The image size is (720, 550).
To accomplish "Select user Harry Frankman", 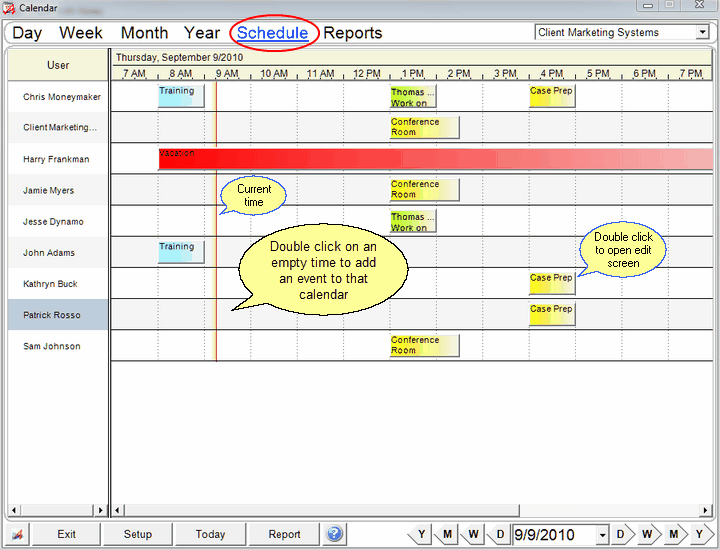I will (56, 159).
